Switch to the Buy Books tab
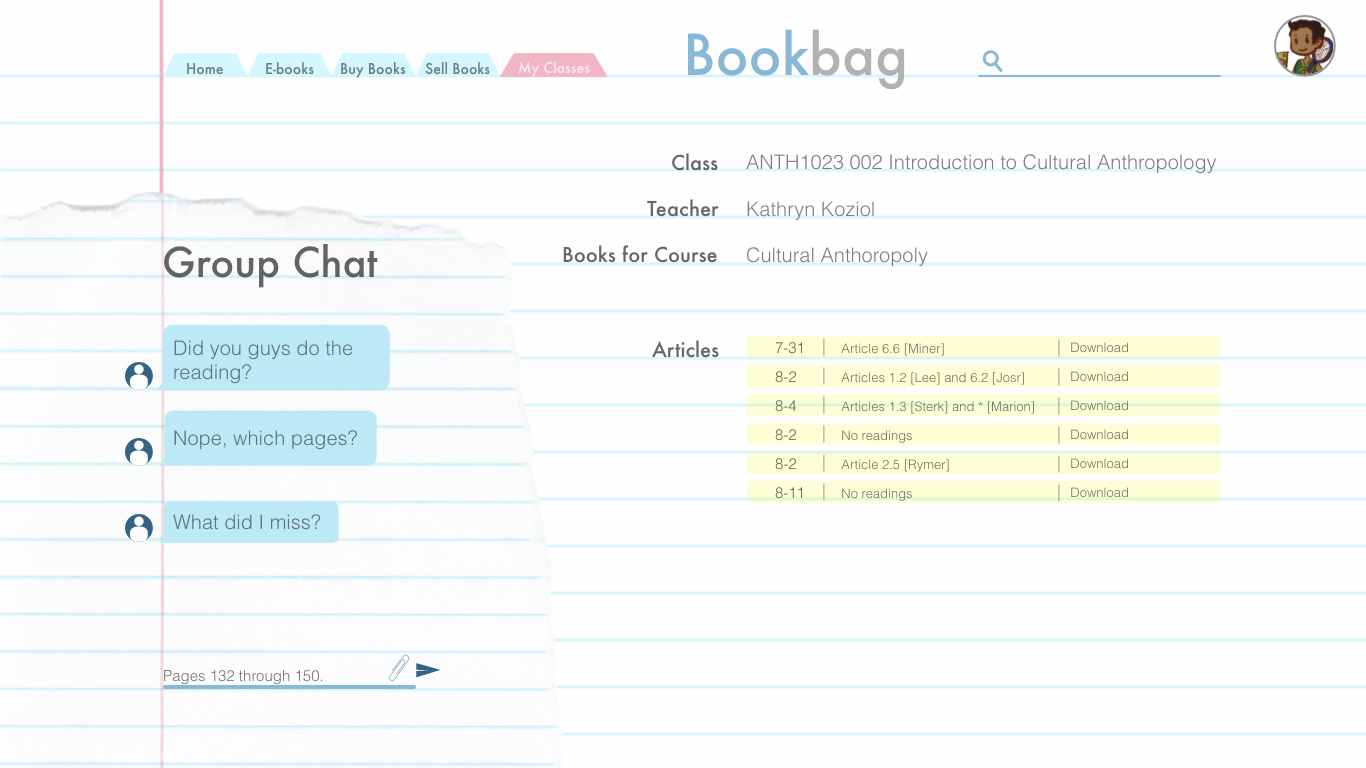 tap(373, 68)
